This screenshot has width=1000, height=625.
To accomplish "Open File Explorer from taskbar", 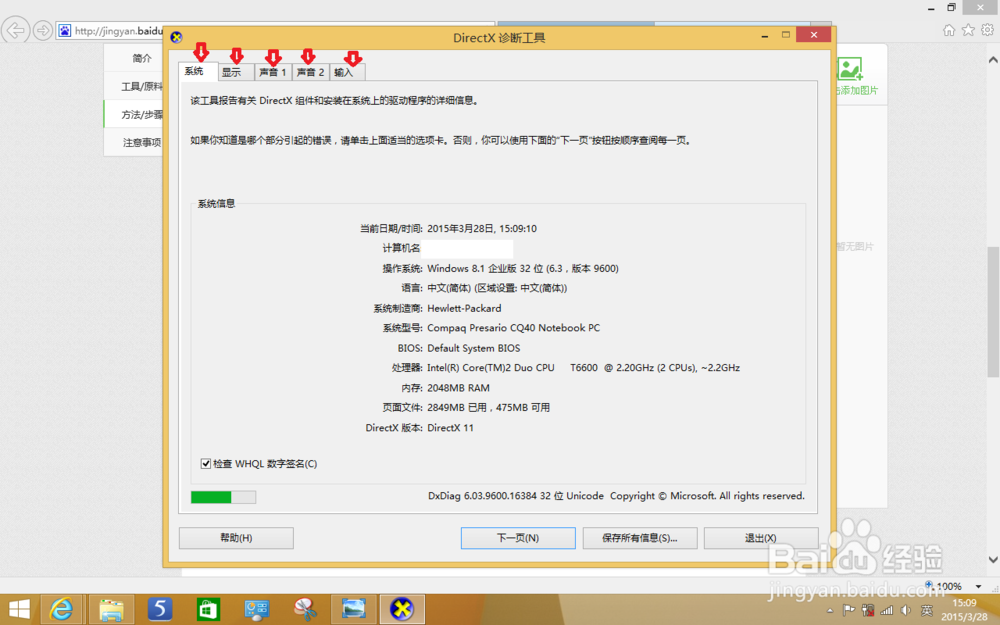I will [111, 610].
